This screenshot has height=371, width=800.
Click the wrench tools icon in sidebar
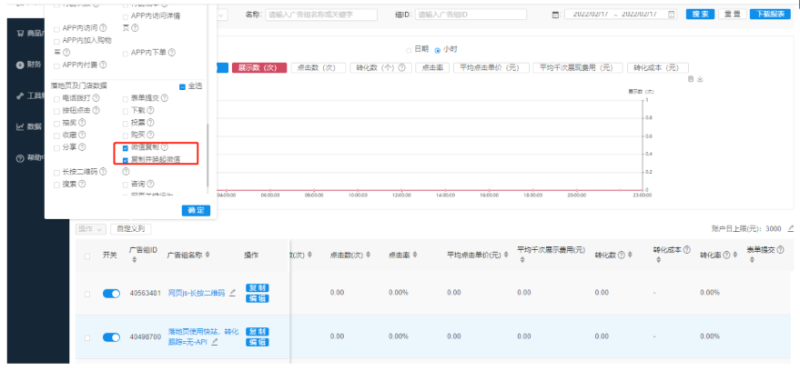(20, 96)
